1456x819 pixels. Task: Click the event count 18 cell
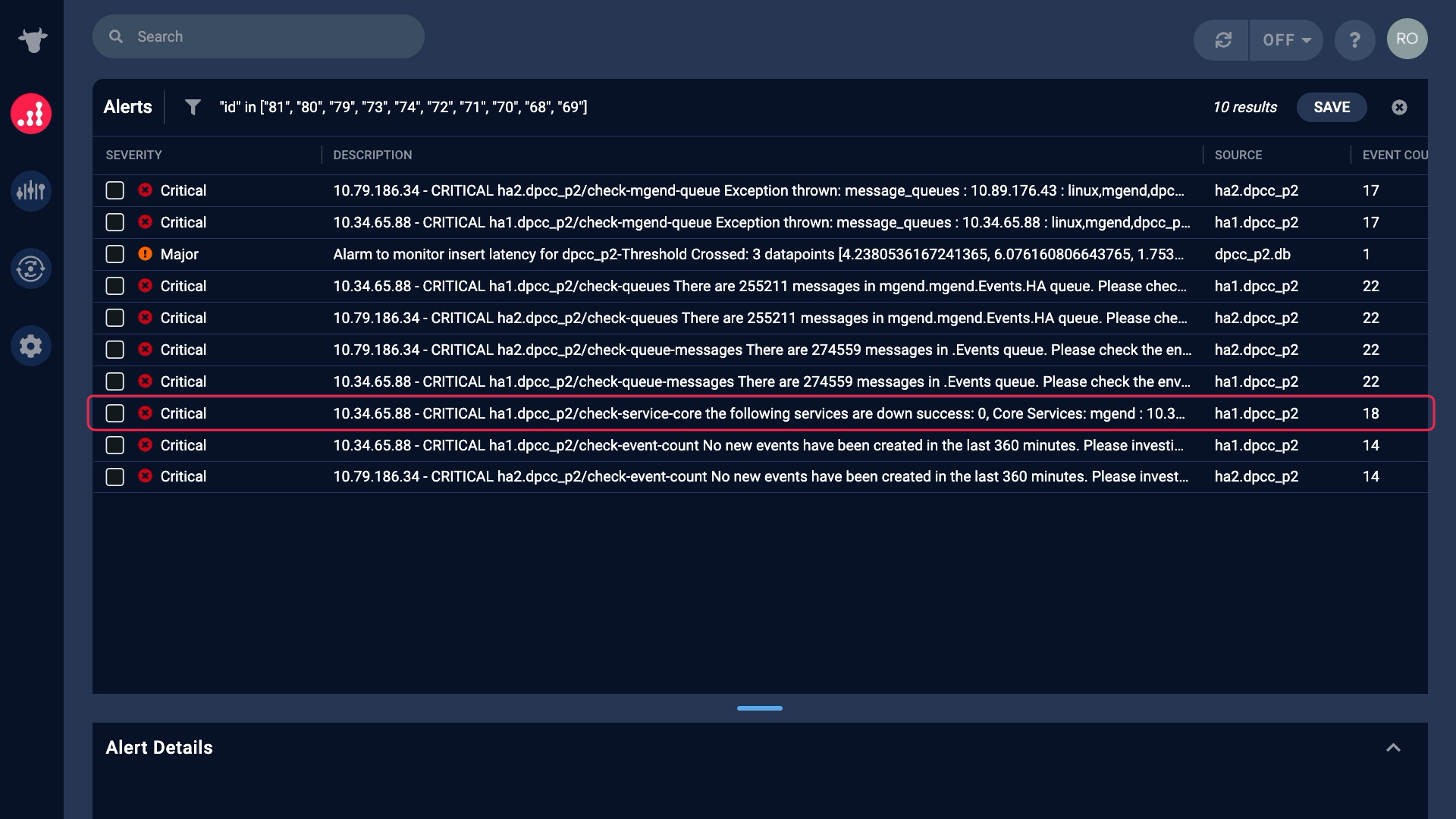(1370, 413)
